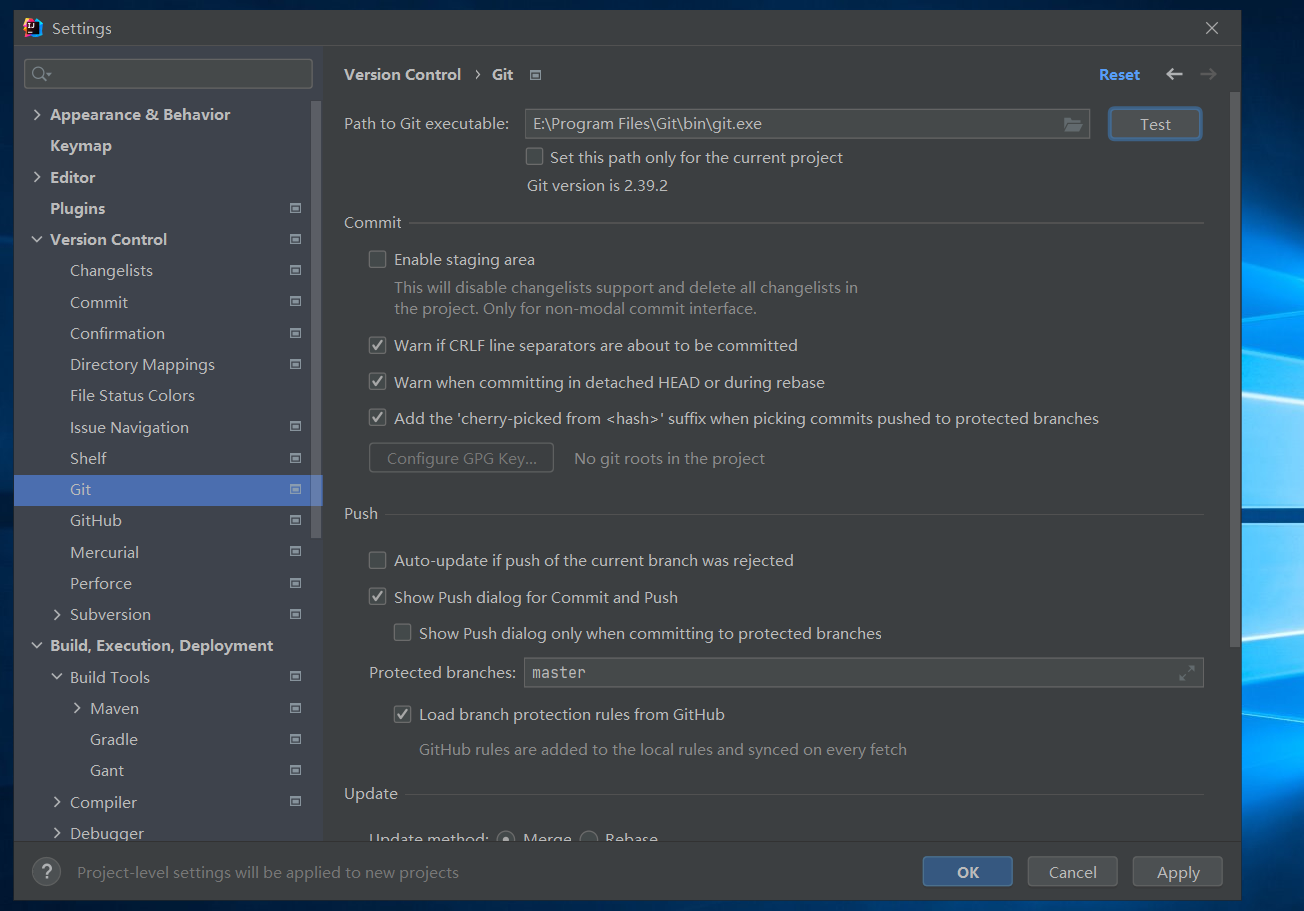Click the Test button for Git executable
The height and width of the screenshot is (911, 1304).
point(1155,124)
